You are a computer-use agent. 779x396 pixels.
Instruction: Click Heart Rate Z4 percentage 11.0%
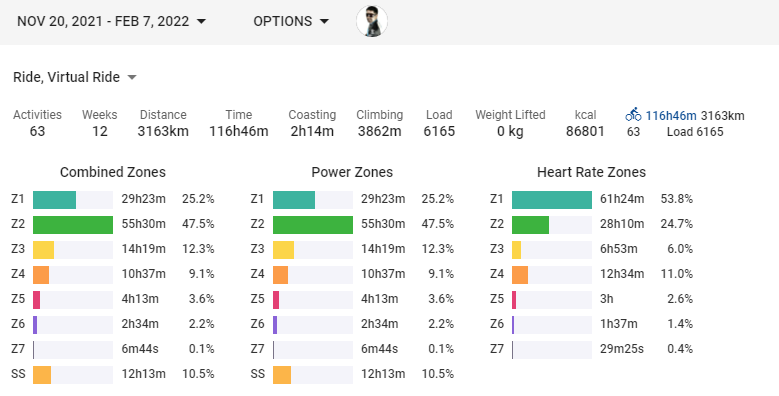tap(677, 274)
